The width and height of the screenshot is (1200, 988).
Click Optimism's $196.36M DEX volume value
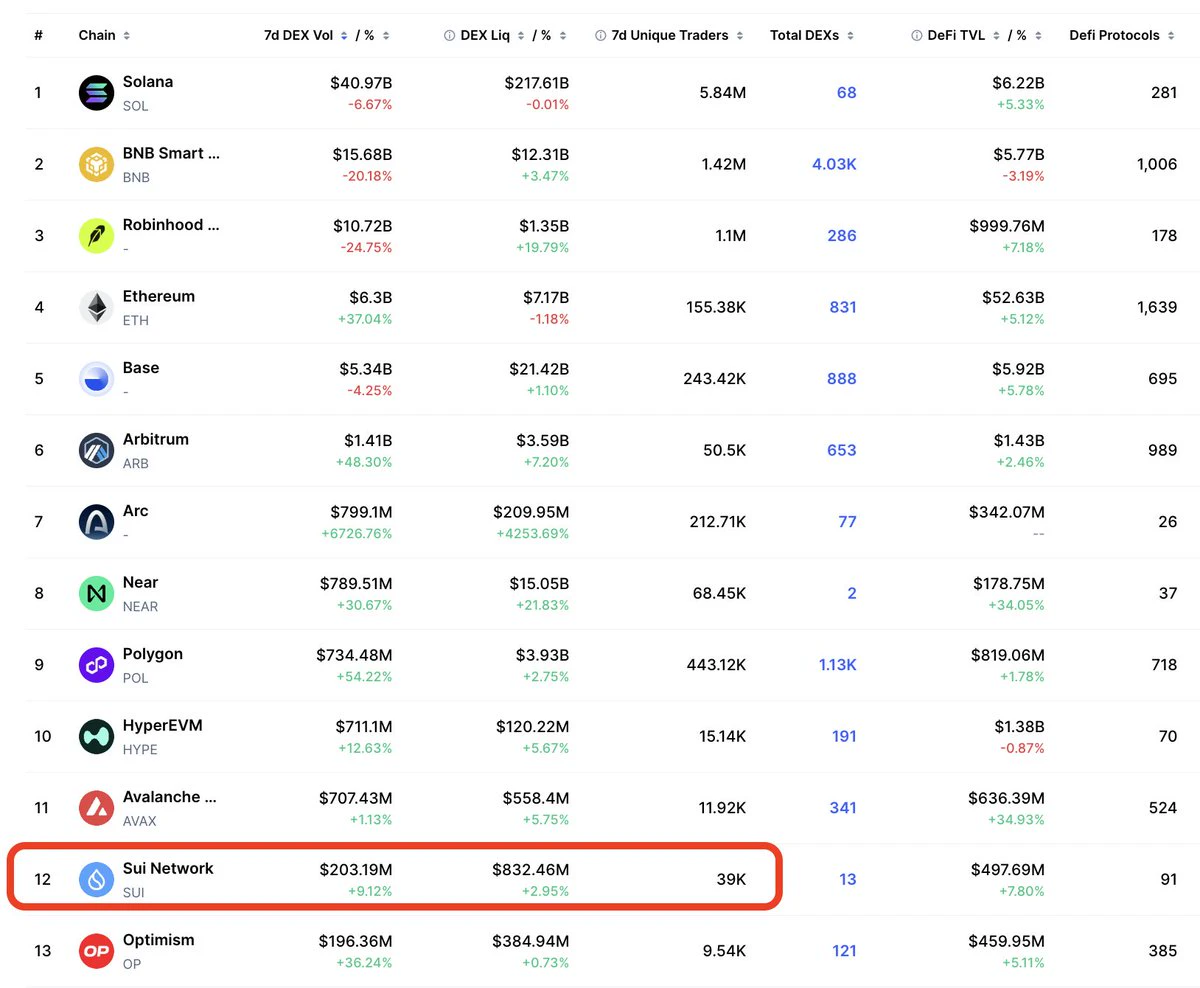tap(355, 941)
